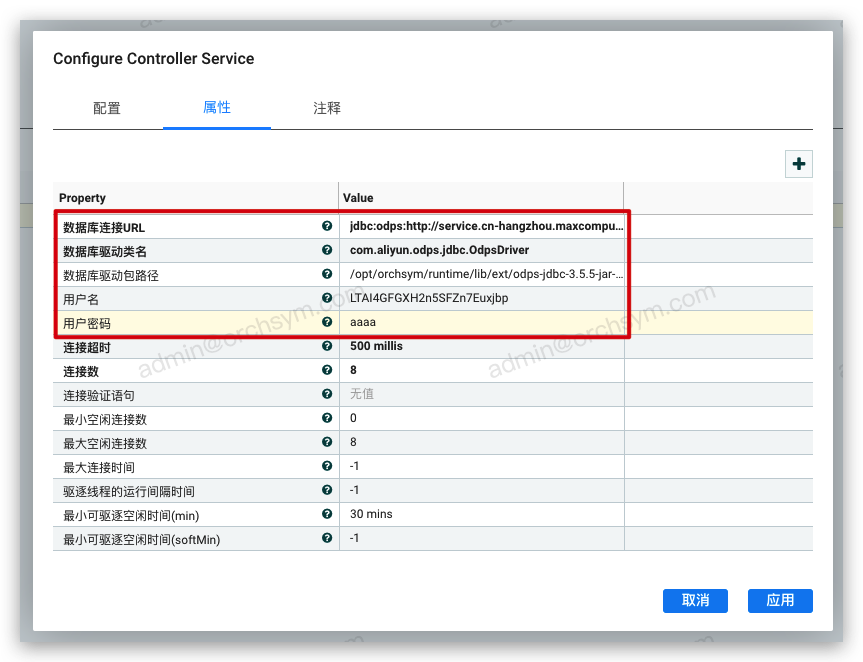Open the 注释 tab
The height and width of the screenshot is (662, 863).
[327, 108]
